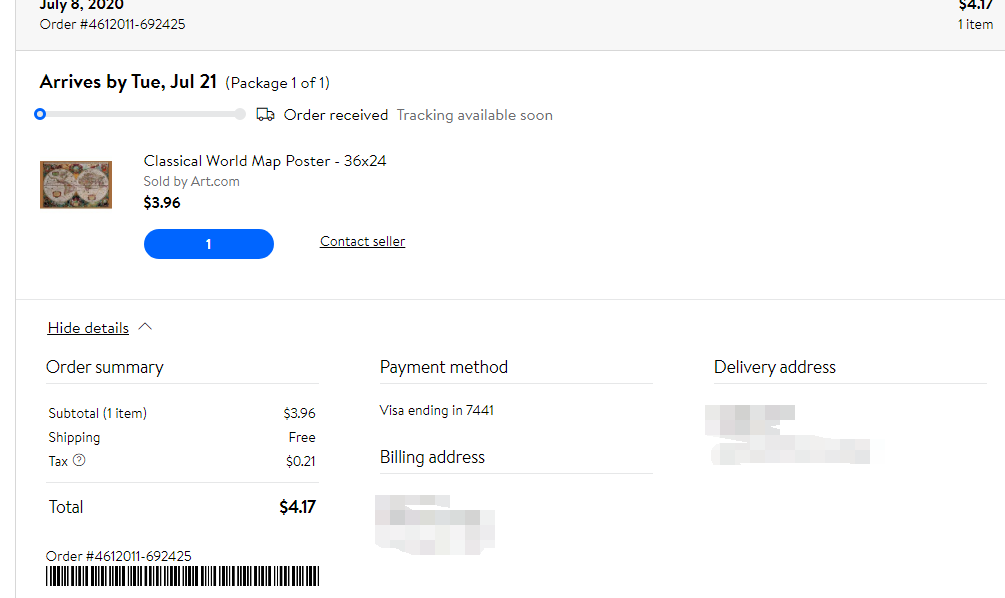Viewport: 1005px width, 598px height.
Task: Click the blue progress tracker start dot
Action: click(40, 114)
